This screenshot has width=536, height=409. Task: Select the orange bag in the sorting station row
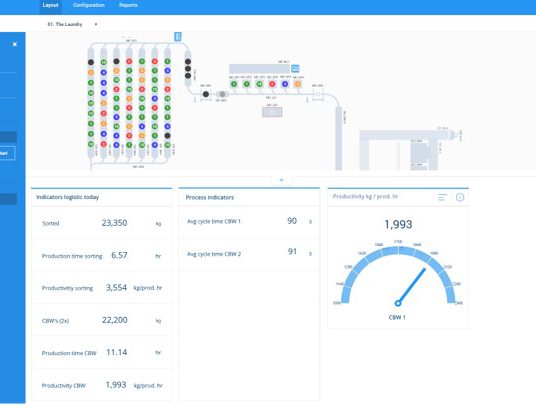[298, 84]
